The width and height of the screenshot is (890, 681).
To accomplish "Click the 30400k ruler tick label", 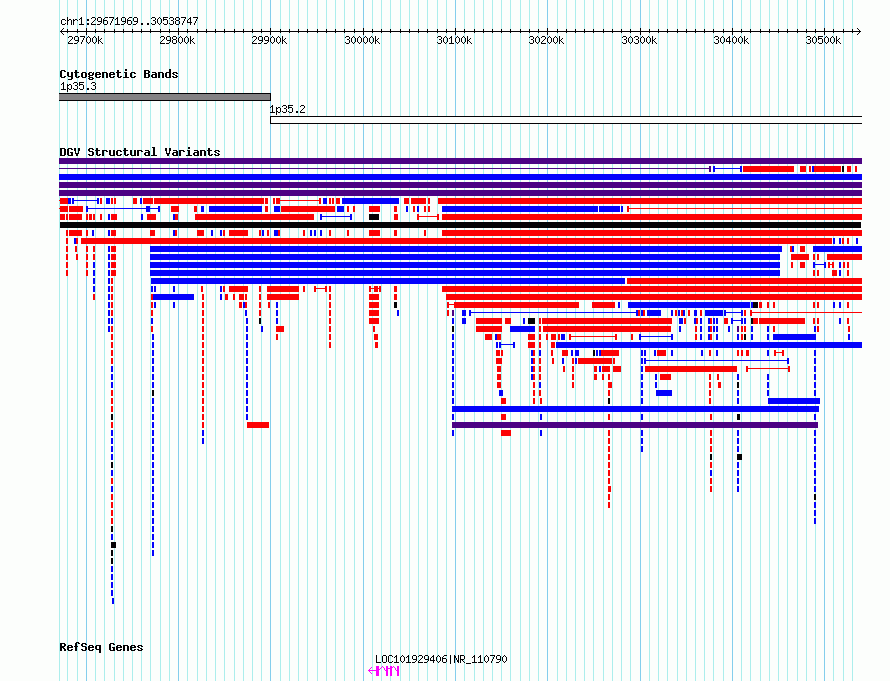I will point(731,40).
